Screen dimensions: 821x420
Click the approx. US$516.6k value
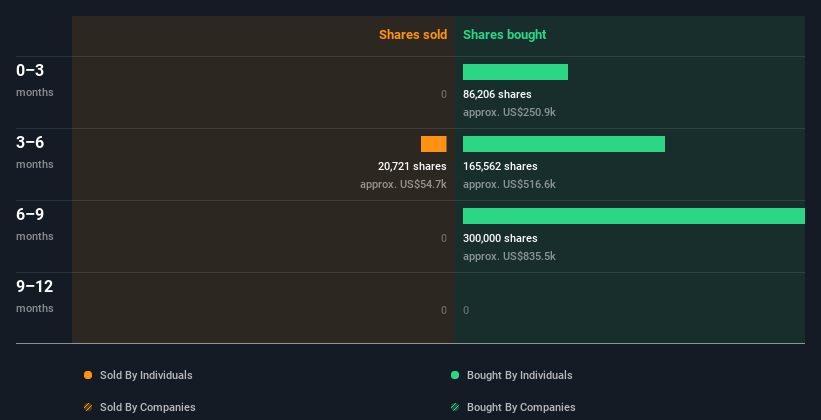click(x=509, y=184)
